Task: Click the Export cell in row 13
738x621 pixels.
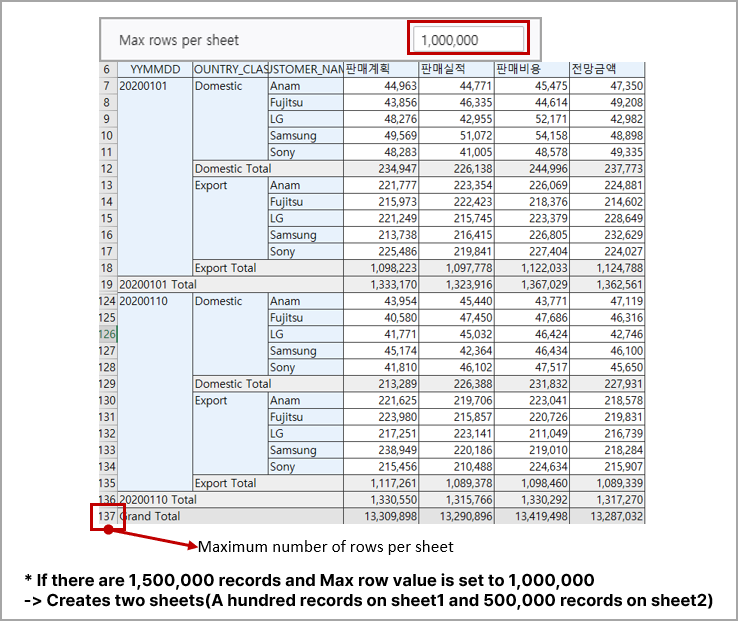Action: (x=230, y=218)
